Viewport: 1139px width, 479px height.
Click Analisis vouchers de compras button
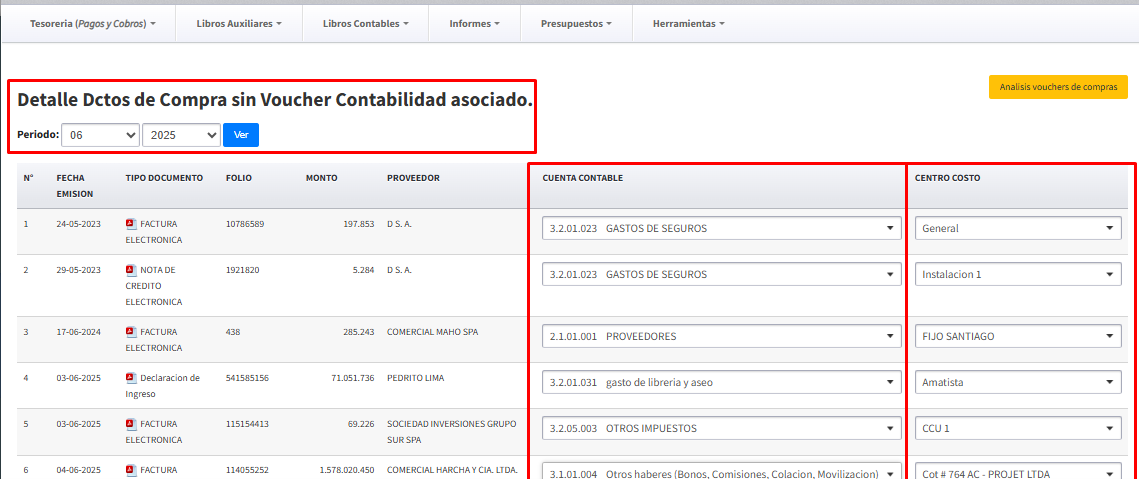[1058, 87]
